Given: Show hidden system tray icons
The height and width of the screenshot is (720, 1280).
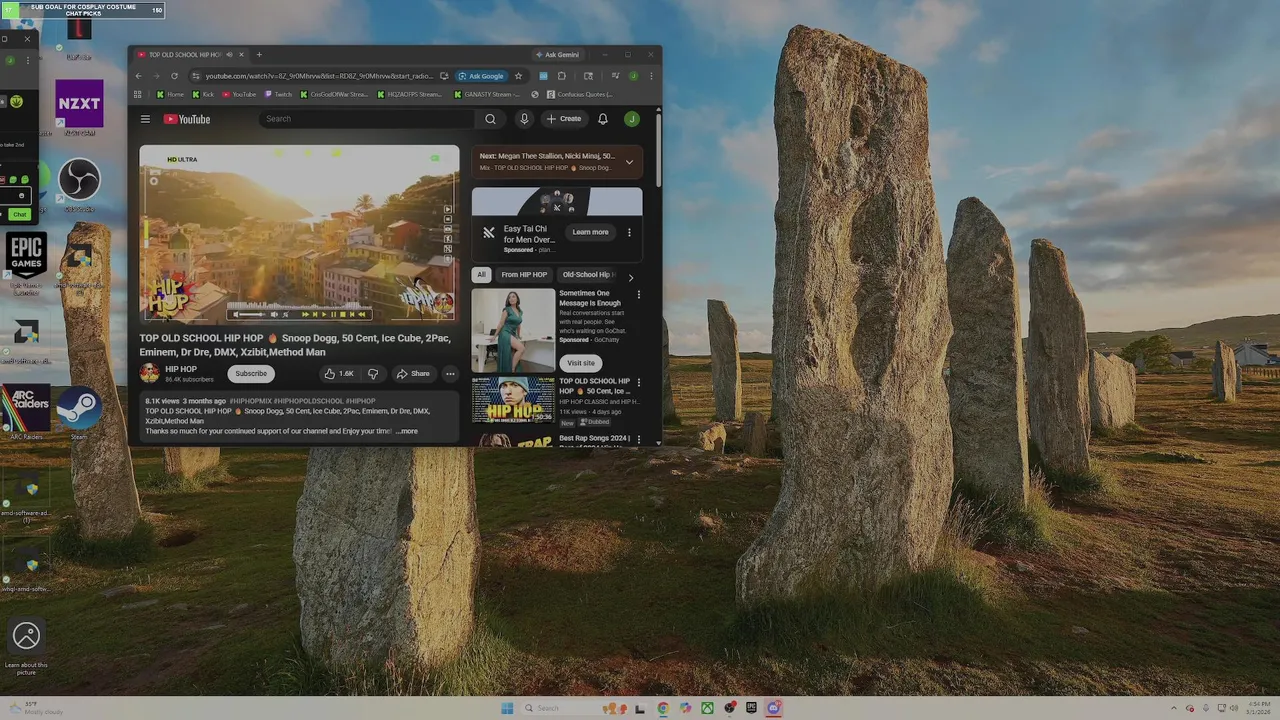Looking at the screenshot, I should [x=1175, y=708].
